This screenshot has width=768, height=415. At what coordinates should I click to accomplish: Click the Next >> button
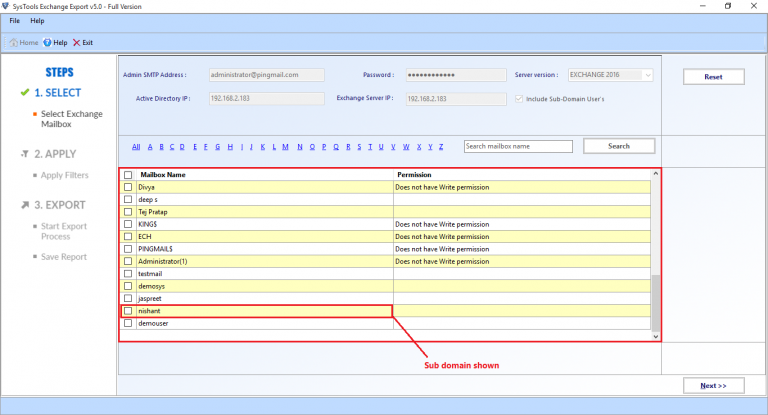click(714, 386)
